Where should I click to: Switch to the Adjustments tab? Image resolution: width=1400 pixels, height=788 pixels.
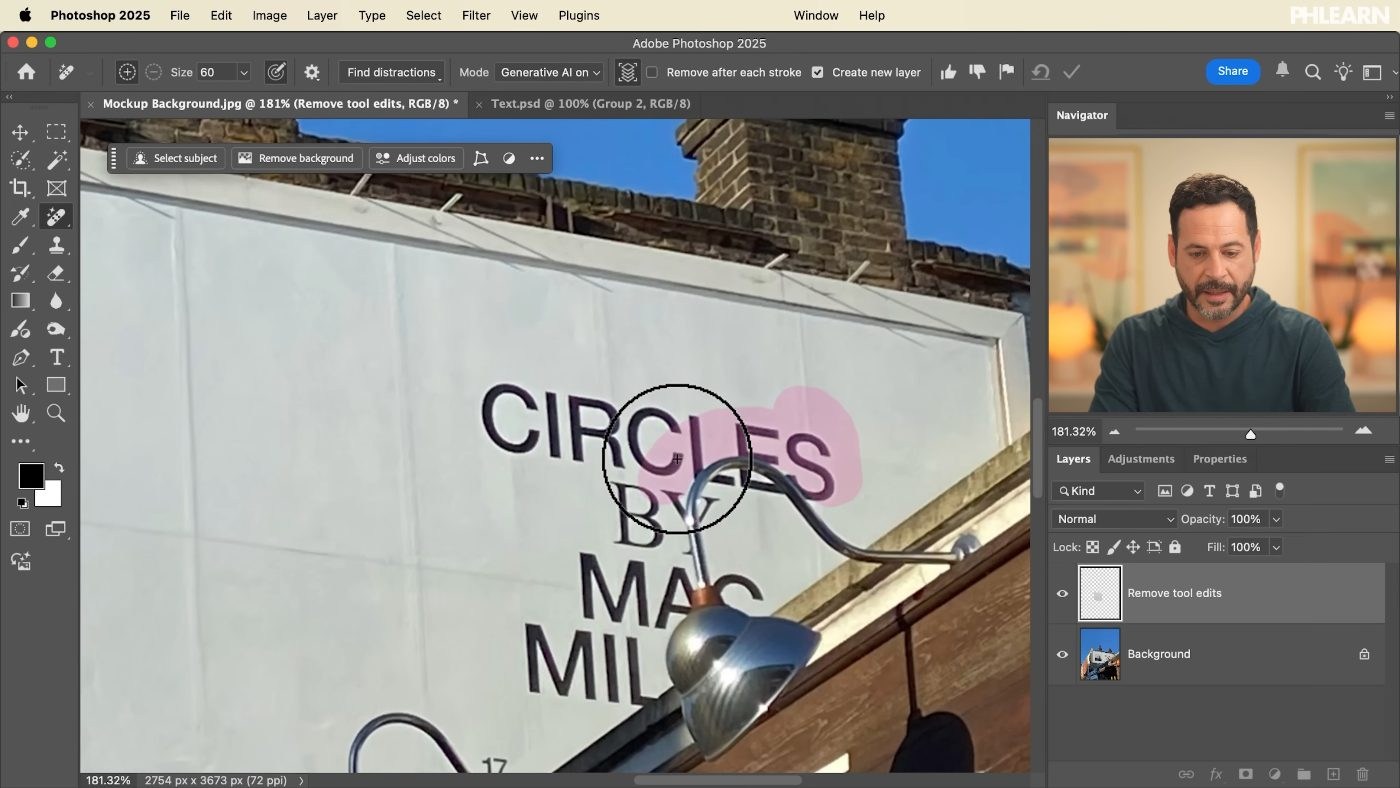(x=1141, y=459)
